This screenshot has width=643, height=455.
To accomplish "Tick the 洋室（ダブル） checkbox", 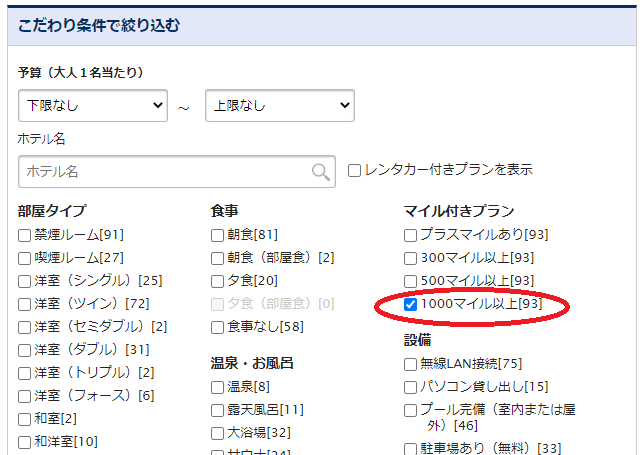I will click(25, 349).
